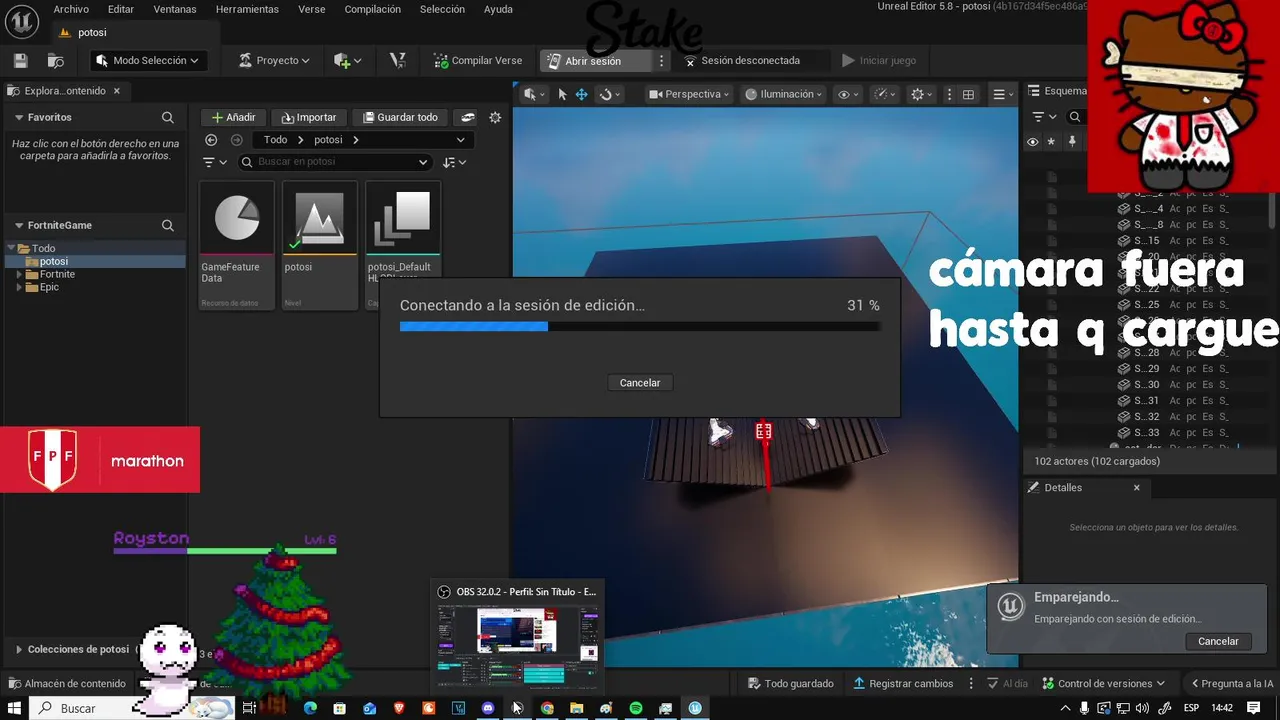This screenshot has width=1280, height=720.
Task: Open the viewport camera speed dropdown
Action: tap(885, 94)
